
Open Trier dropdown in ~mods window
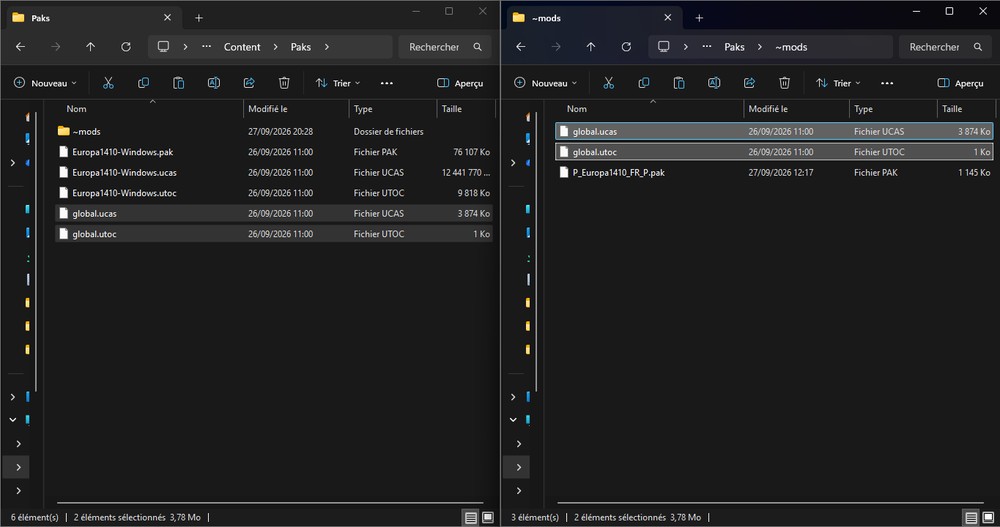(x=838, y=83)
